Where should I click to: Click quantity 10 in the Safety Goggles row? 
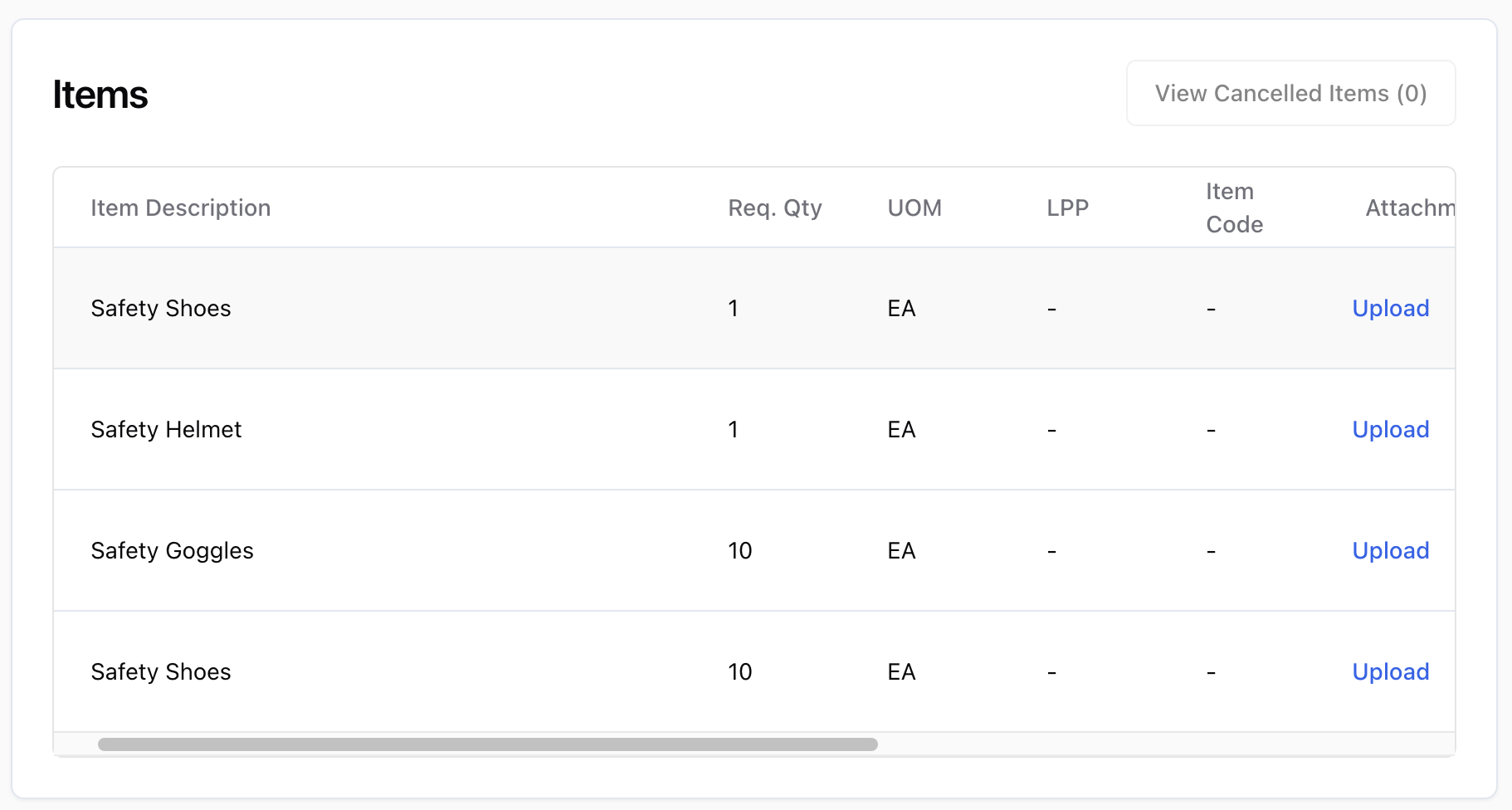tap(740, 551)
